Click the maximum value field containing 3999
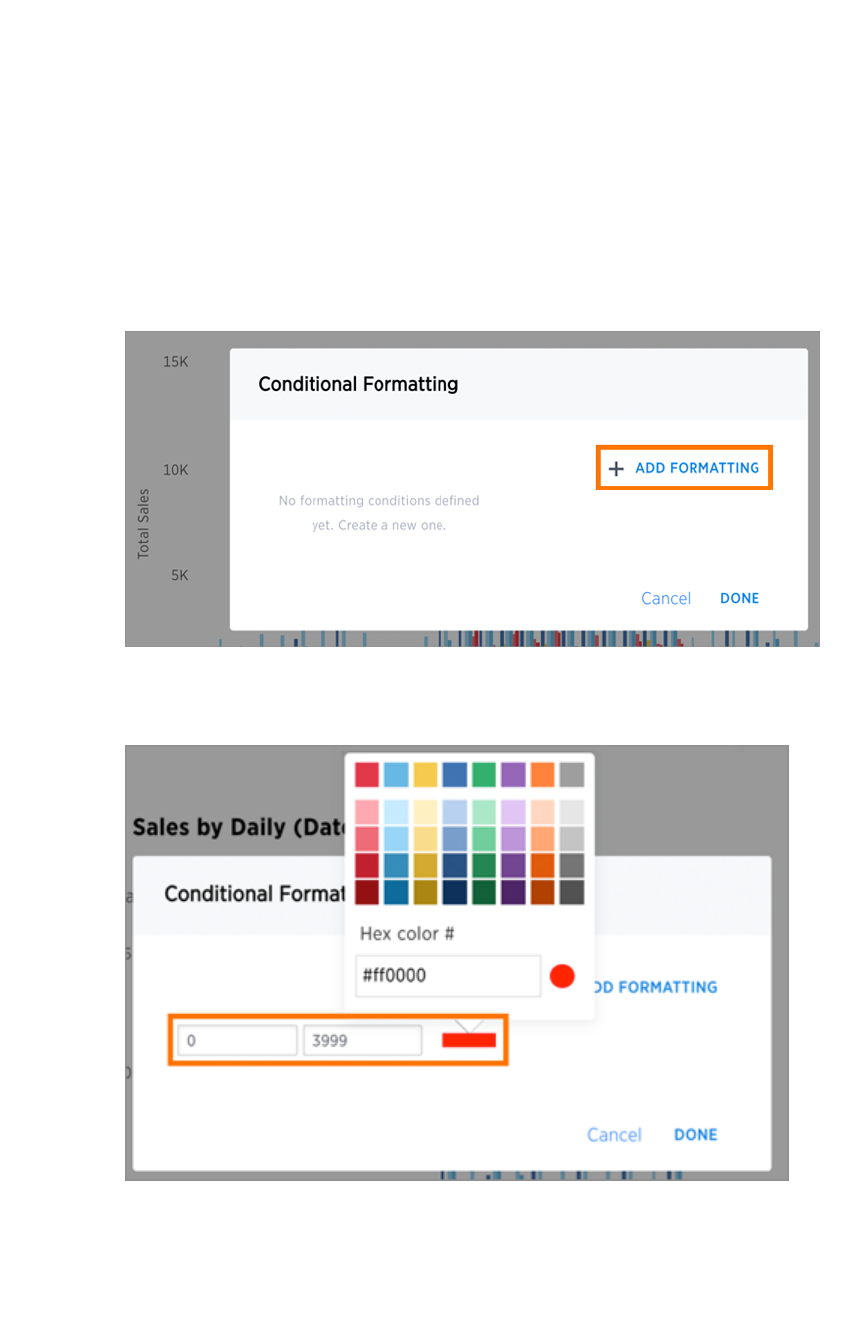The width and height of the screenshot is (864, 1344). [362, 1040]
